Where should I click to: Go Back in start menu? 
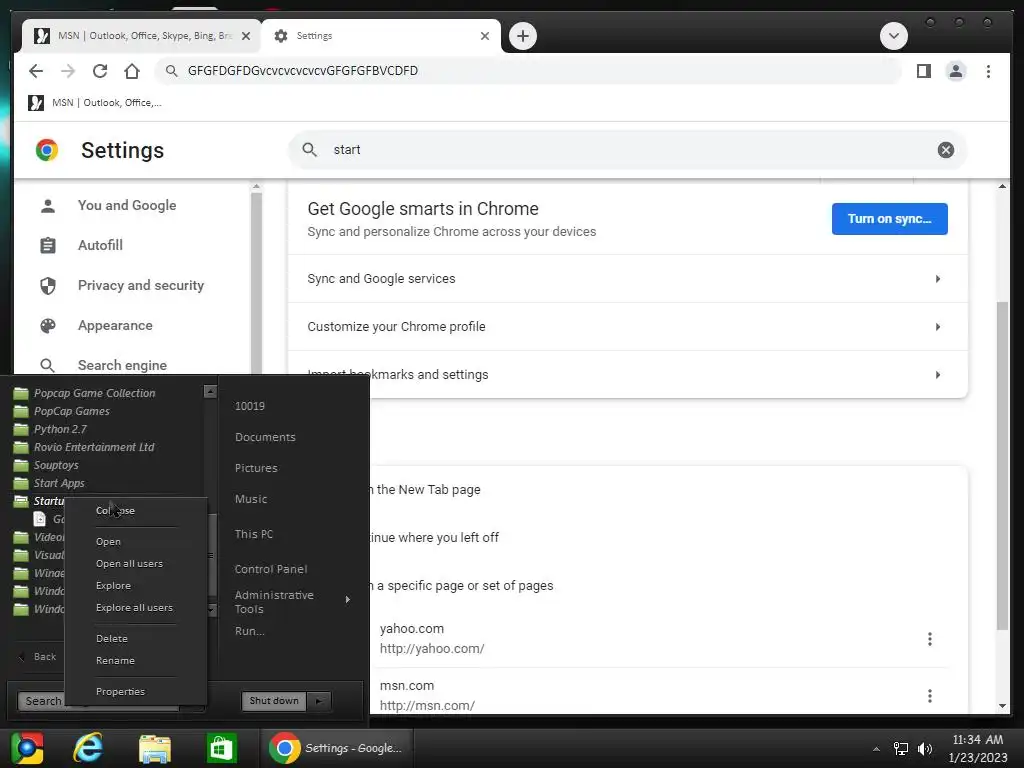(x=37, y=657)
